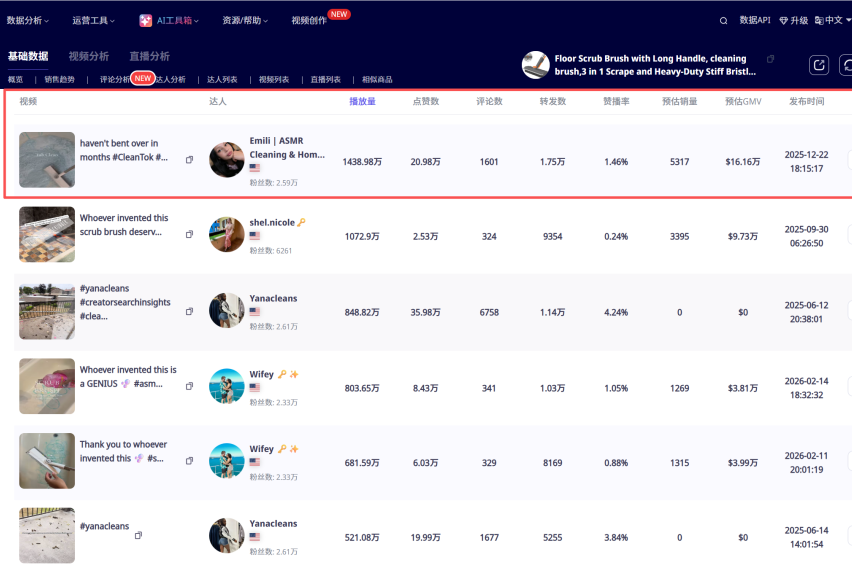Open the 中文 language selector

click(x=833, y=20)
